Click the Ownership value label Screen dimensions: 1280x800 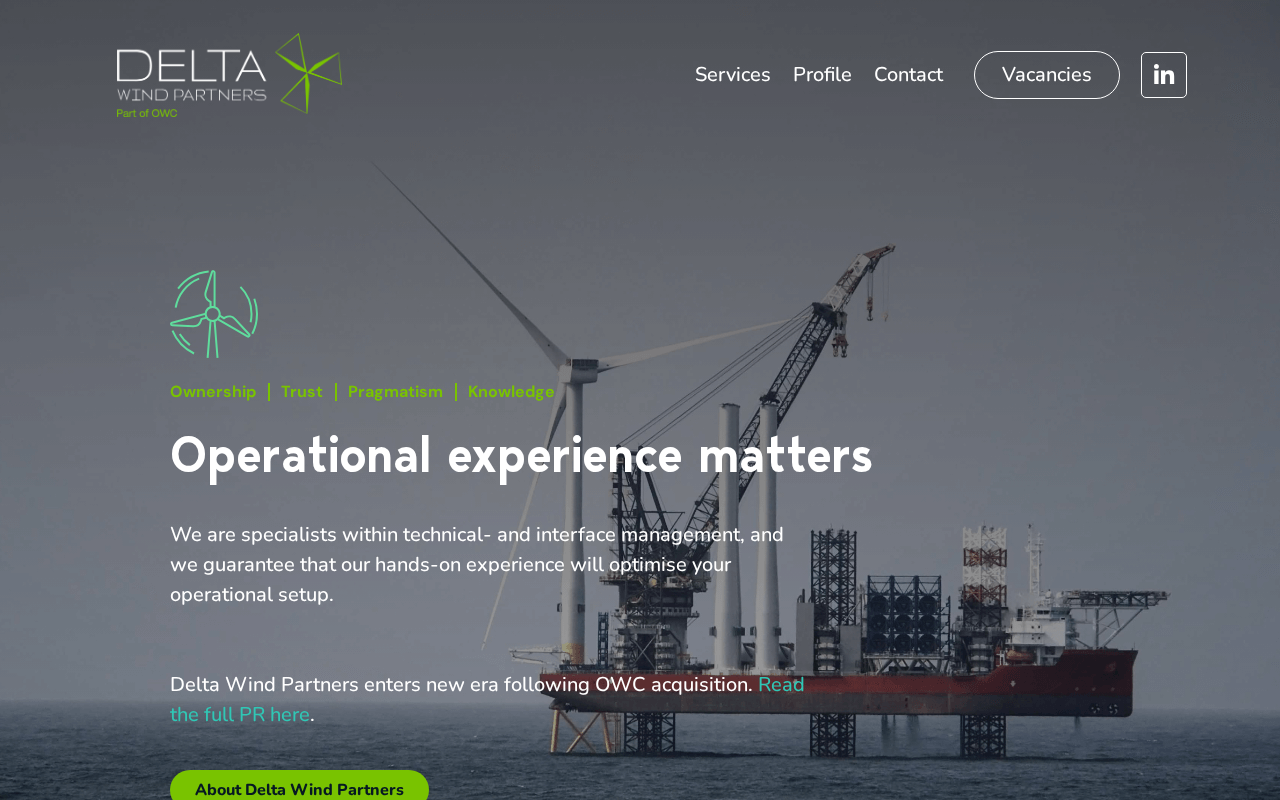click(213, 392)
